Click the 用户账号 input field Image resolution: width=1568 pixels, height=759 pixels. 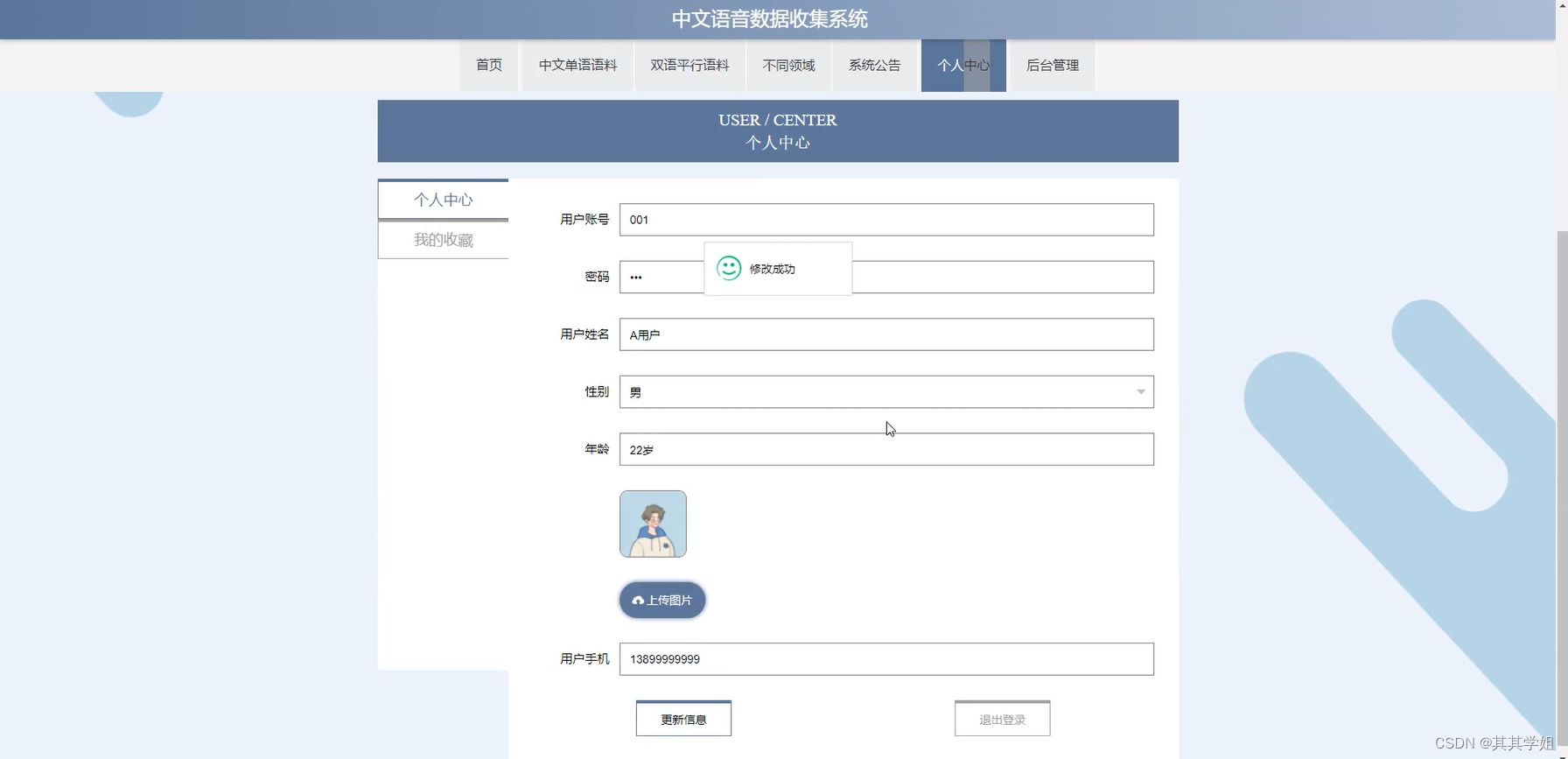coord(886,220)
